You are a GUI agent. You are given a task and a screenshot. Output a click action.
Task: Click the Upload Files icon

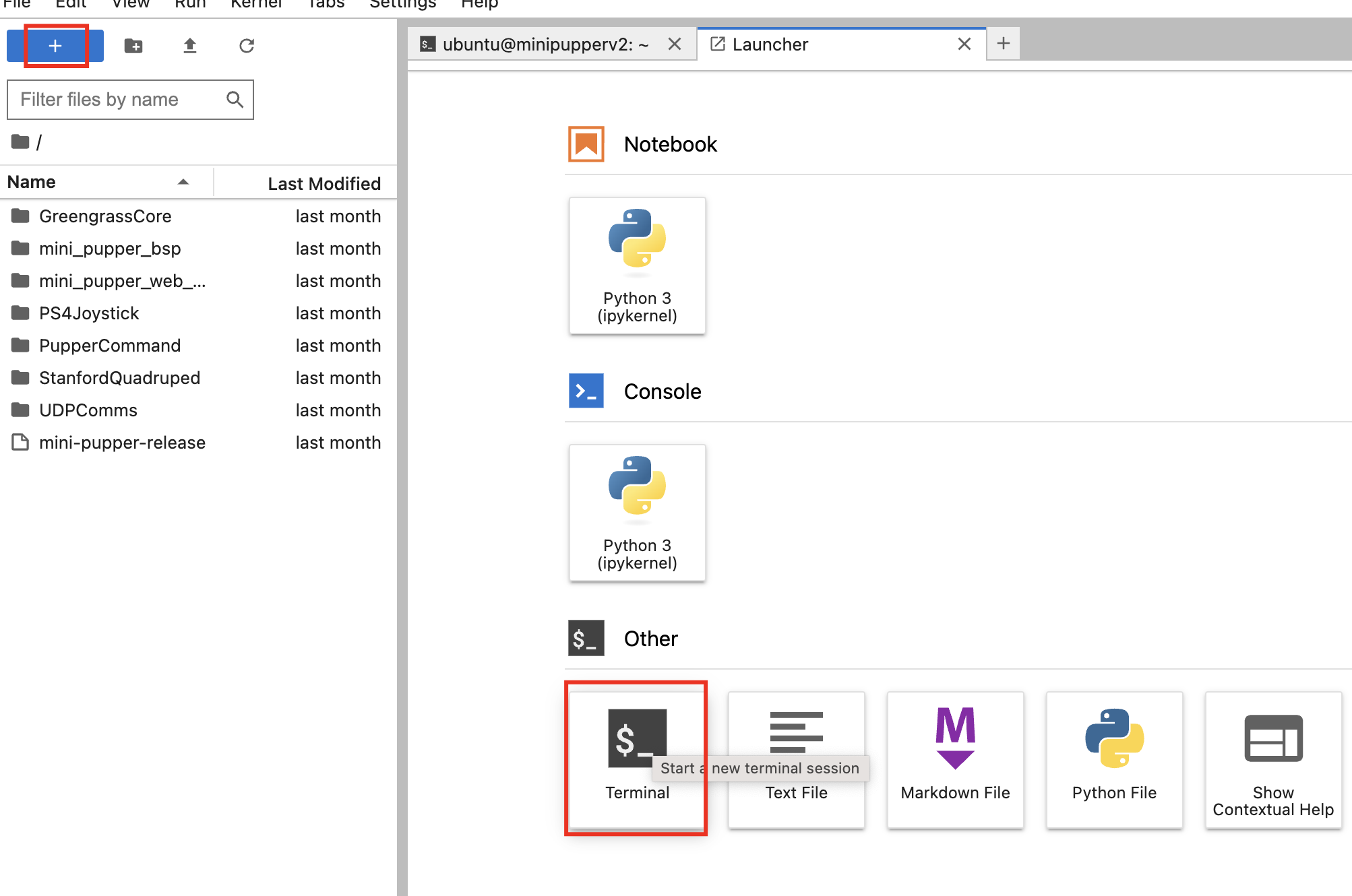(190, 46)
